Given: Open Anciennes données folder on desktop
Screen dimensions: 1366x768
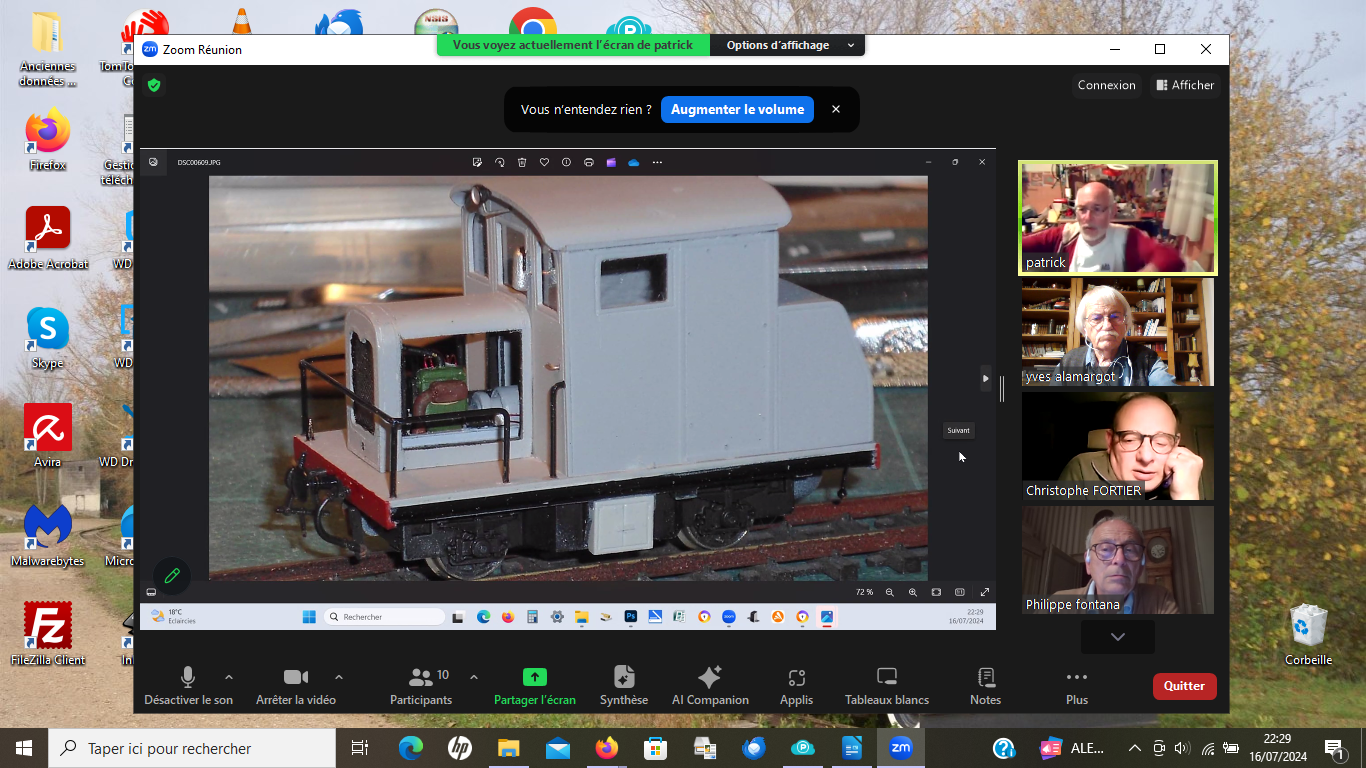Looking at the screenshot, I should click(48, 48).
